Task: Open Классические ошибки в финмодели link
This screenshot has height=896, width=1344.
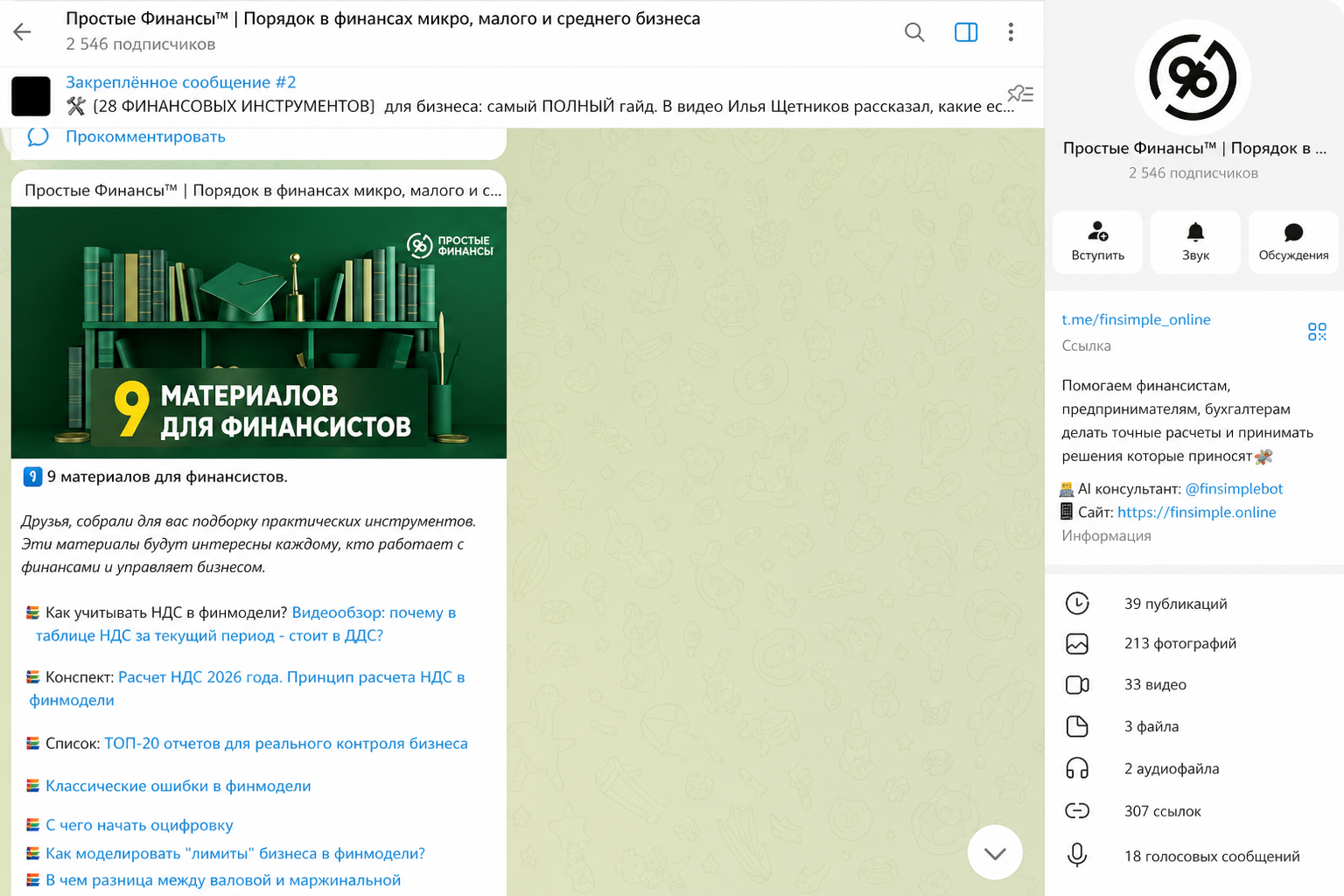Action: (x=178, y=786)
